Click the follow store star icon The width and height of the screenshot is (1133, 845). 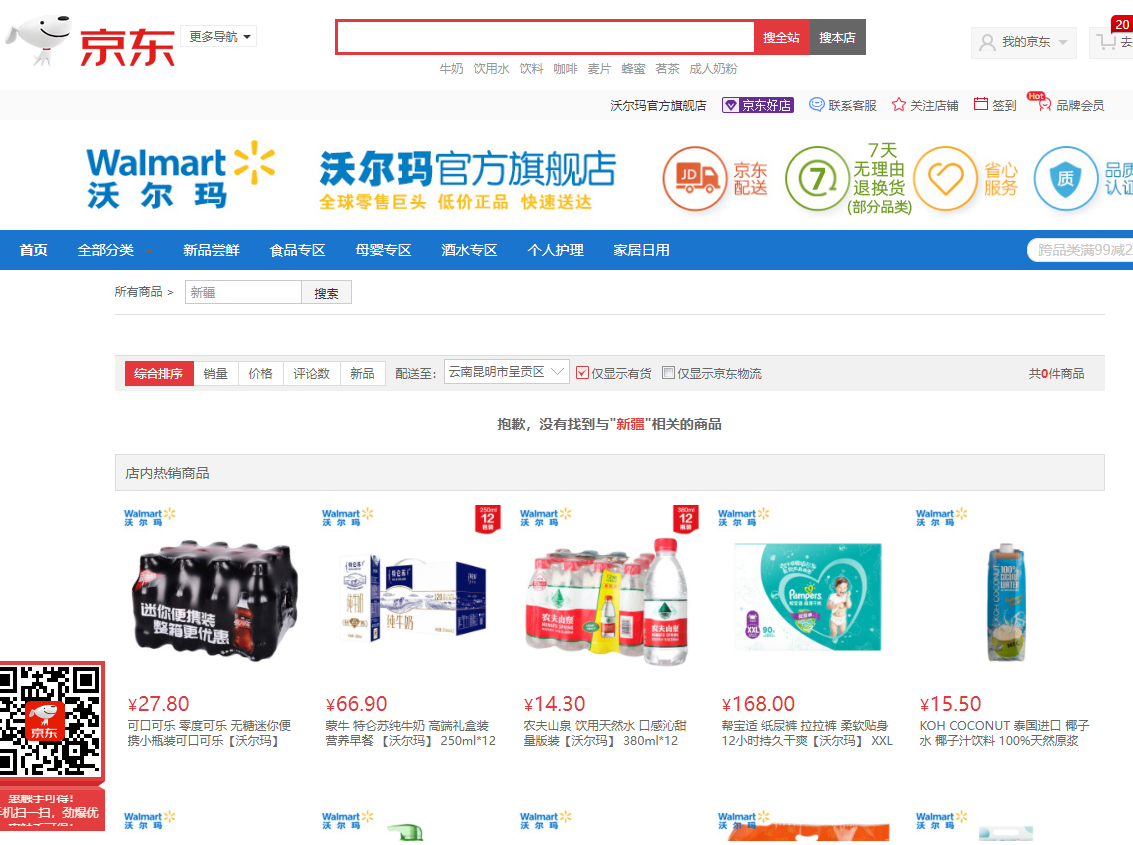coord(898,105)
